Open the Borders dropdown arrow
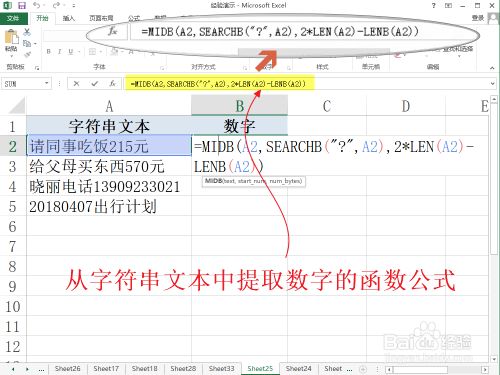 coord(100,52)
